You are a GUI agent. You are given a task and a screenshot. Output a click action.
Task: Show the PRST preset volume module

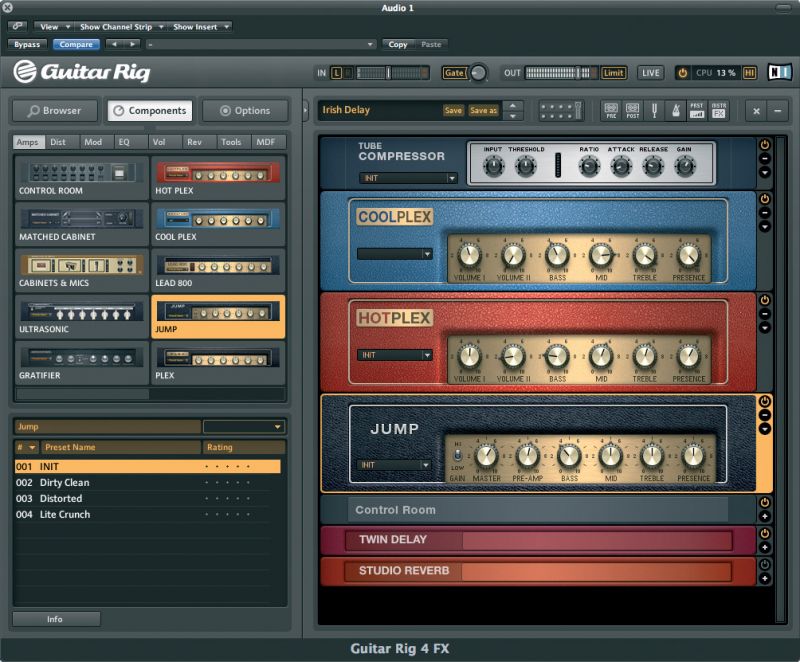[x=697, y=110]
